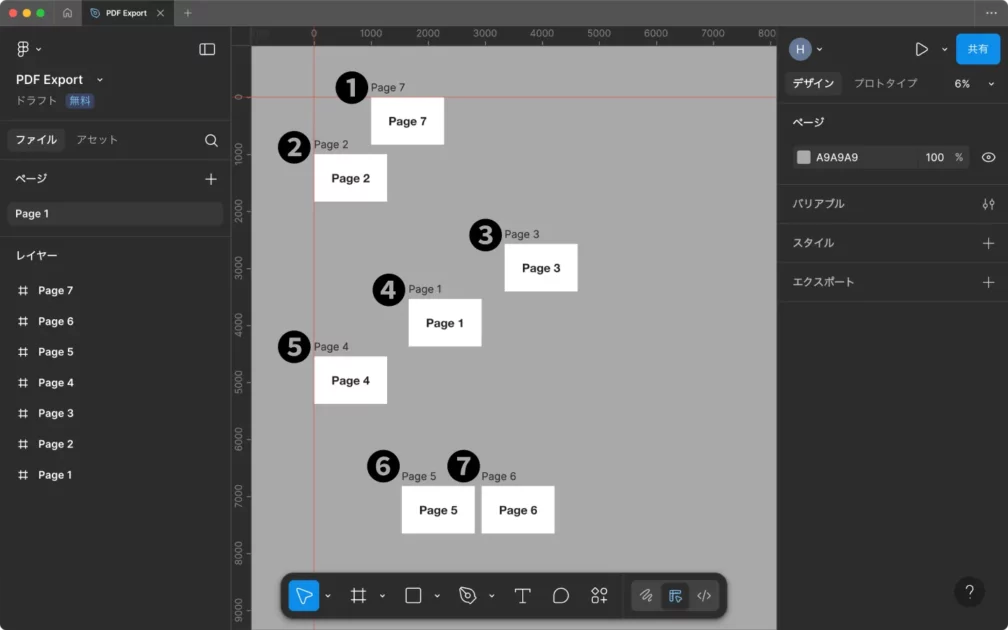Click the page background color swatch
The image size is (1008, 630).
click(803, 157)
